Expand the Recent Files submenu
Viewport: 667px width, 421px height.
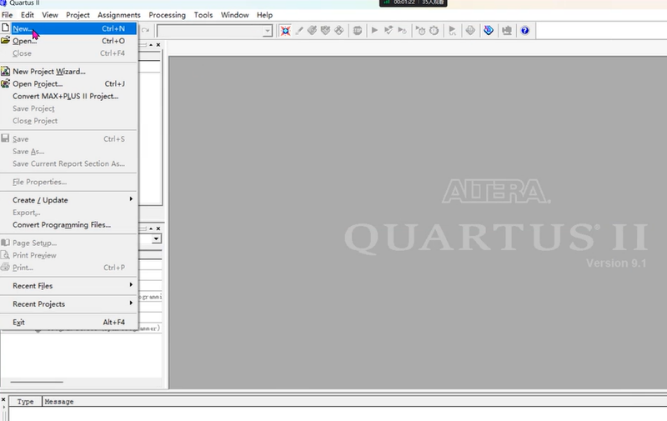pyautogui.click(x=69, y=286)
